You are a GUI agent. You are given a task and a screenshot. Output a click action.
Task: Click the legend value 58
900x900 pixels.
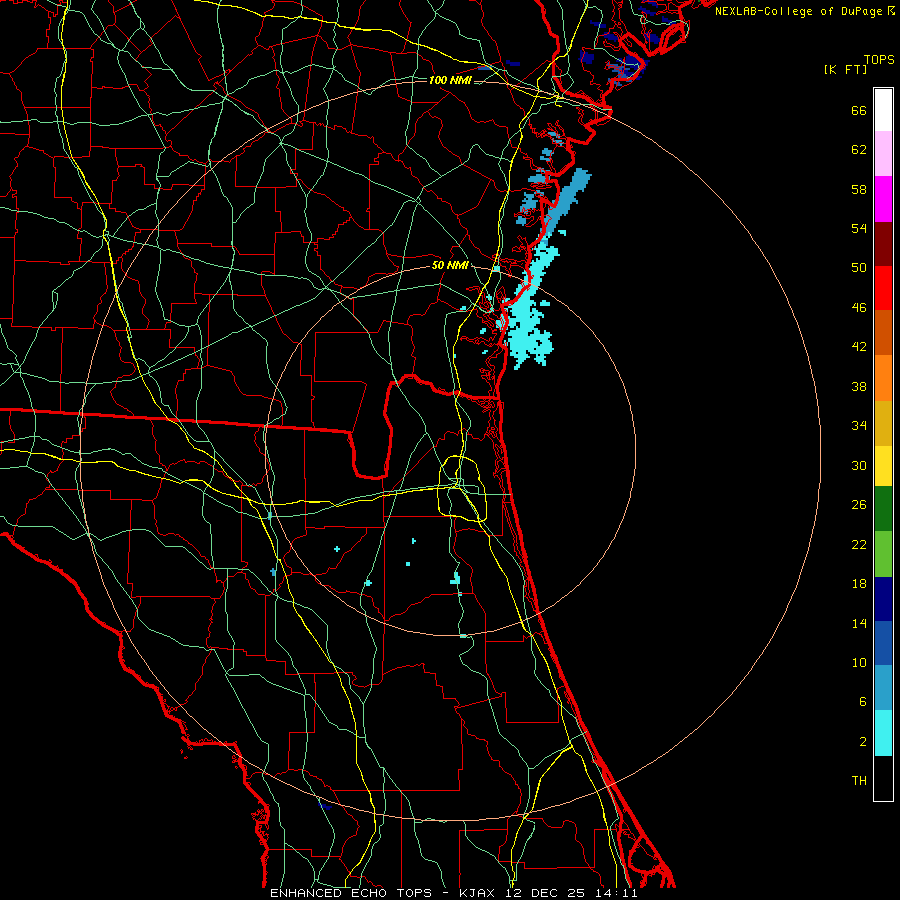point(859,189)
